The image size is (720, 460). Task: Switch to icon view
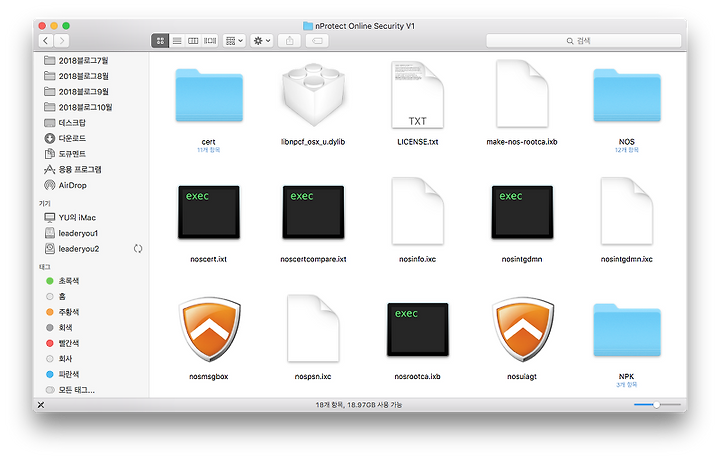pyautogui.click(x=160, y=41)
